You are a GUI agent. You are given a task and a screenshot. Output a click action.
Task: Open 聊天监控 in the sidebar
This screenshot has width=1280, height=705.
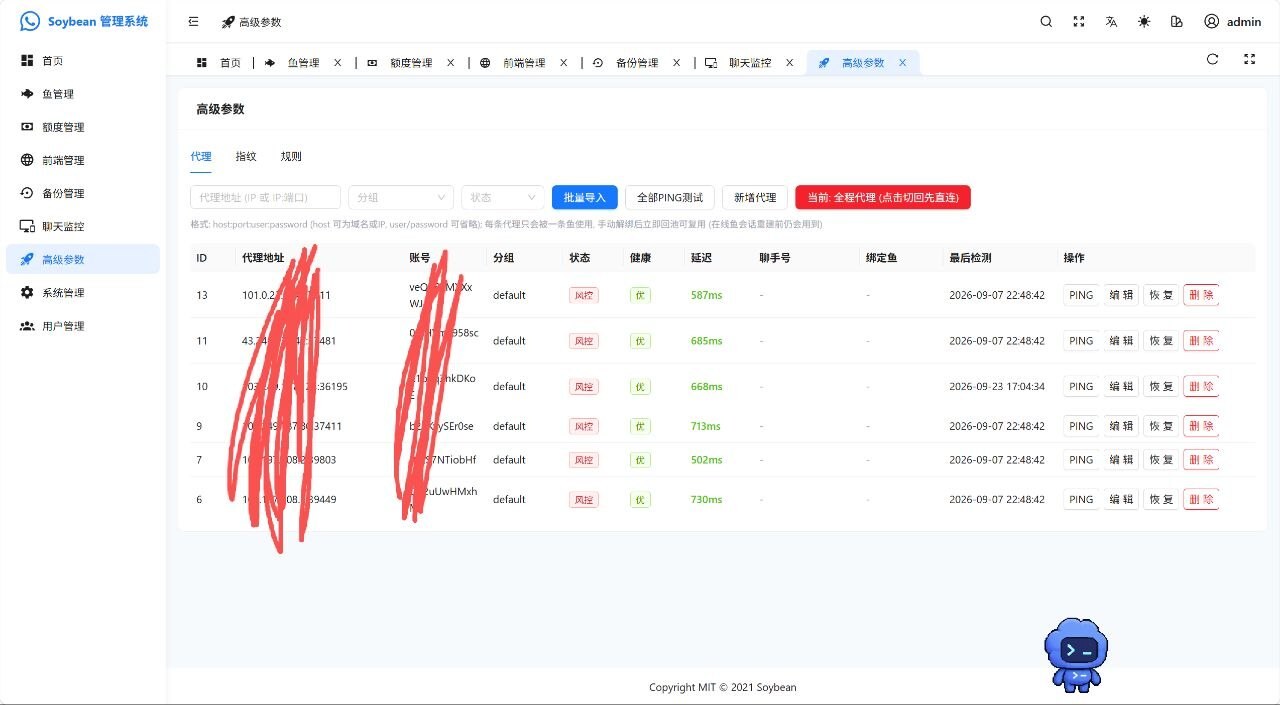(83, 226)
